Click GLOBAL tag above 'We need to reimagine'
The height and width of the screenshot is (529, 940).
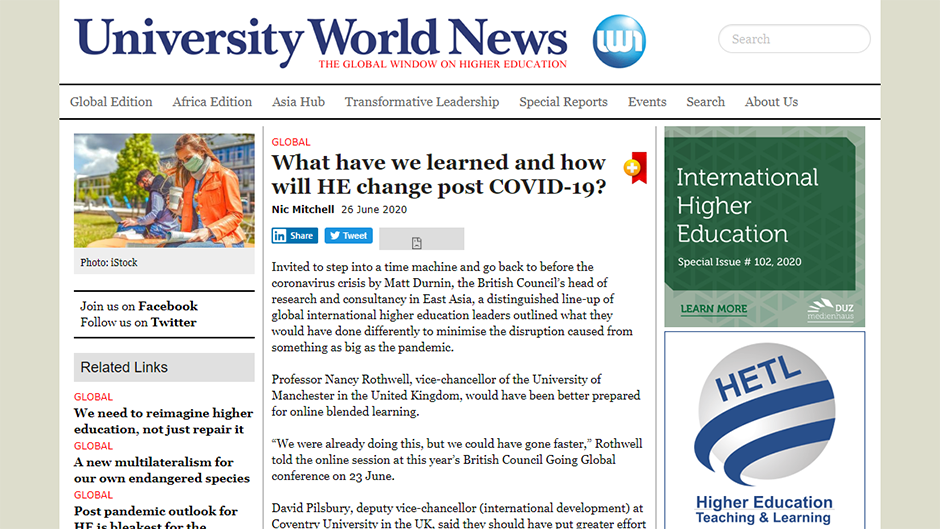(93, 397)
